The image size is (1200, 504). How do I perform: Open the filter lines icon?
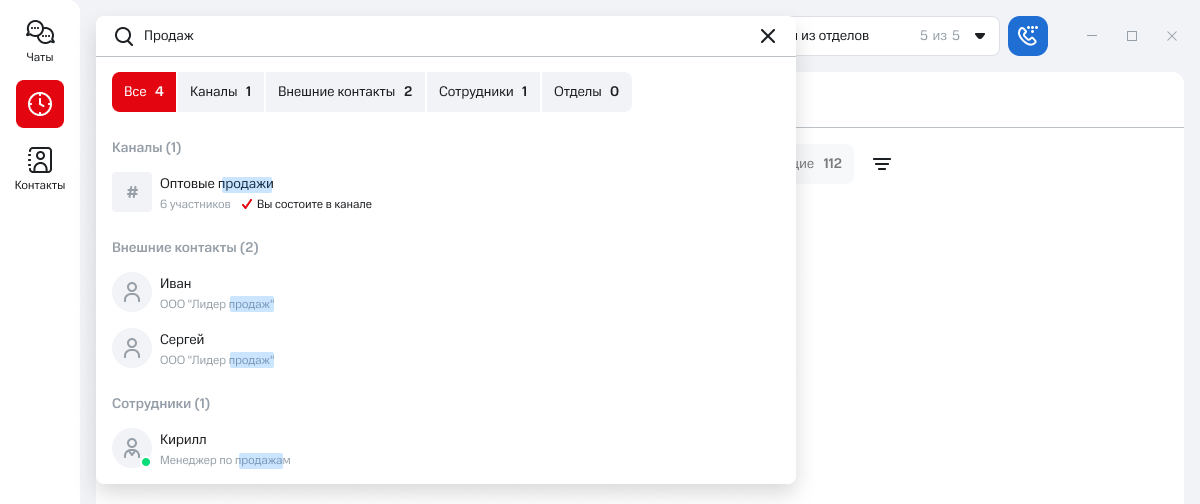click(x=881, y=164)
